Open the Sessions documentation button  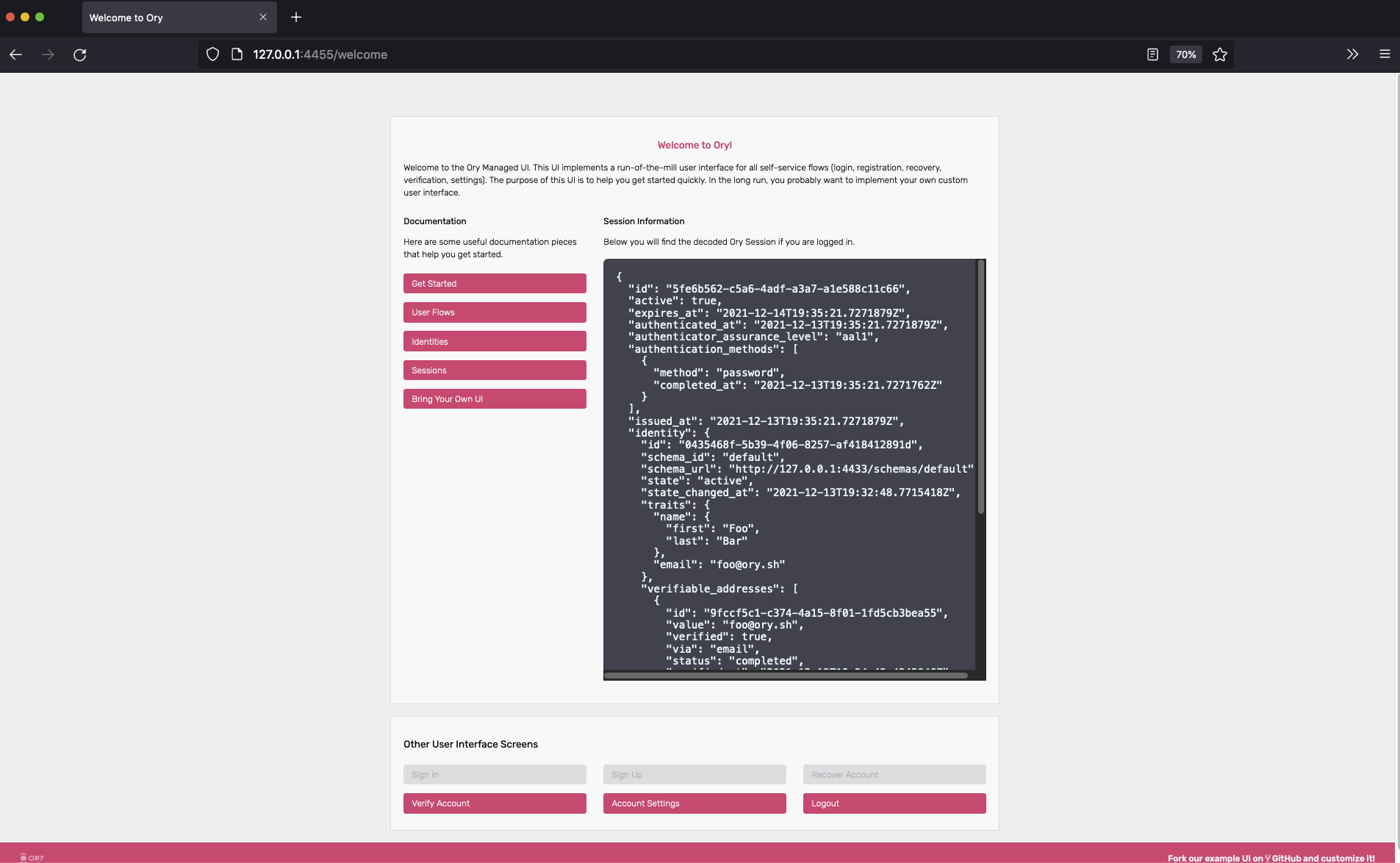pyautogui.click(x=494, y=370)
